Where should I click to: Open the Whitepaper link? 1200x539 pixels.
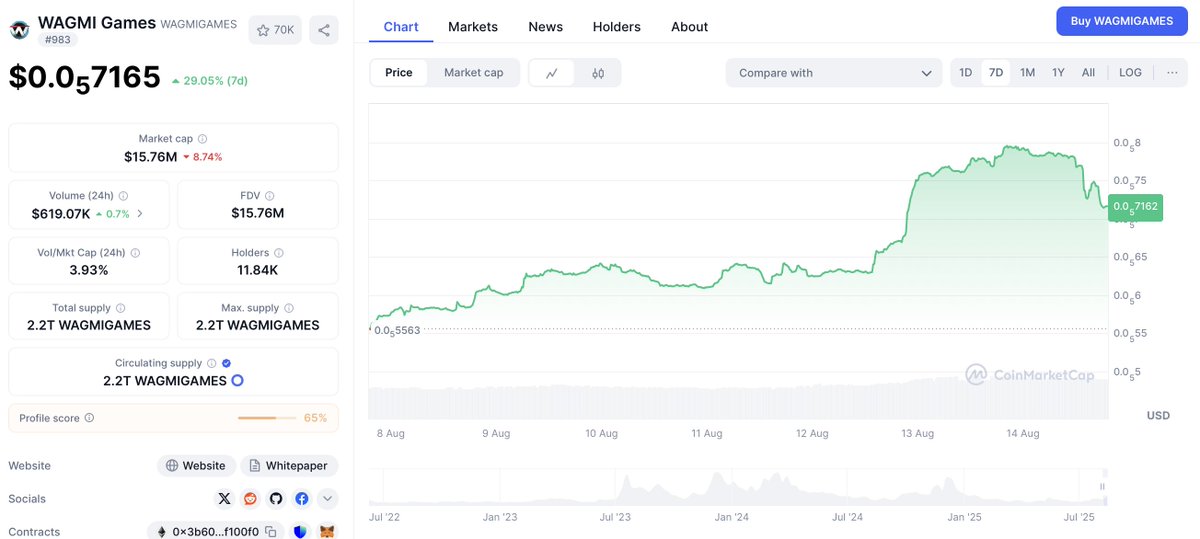point(289,466)
